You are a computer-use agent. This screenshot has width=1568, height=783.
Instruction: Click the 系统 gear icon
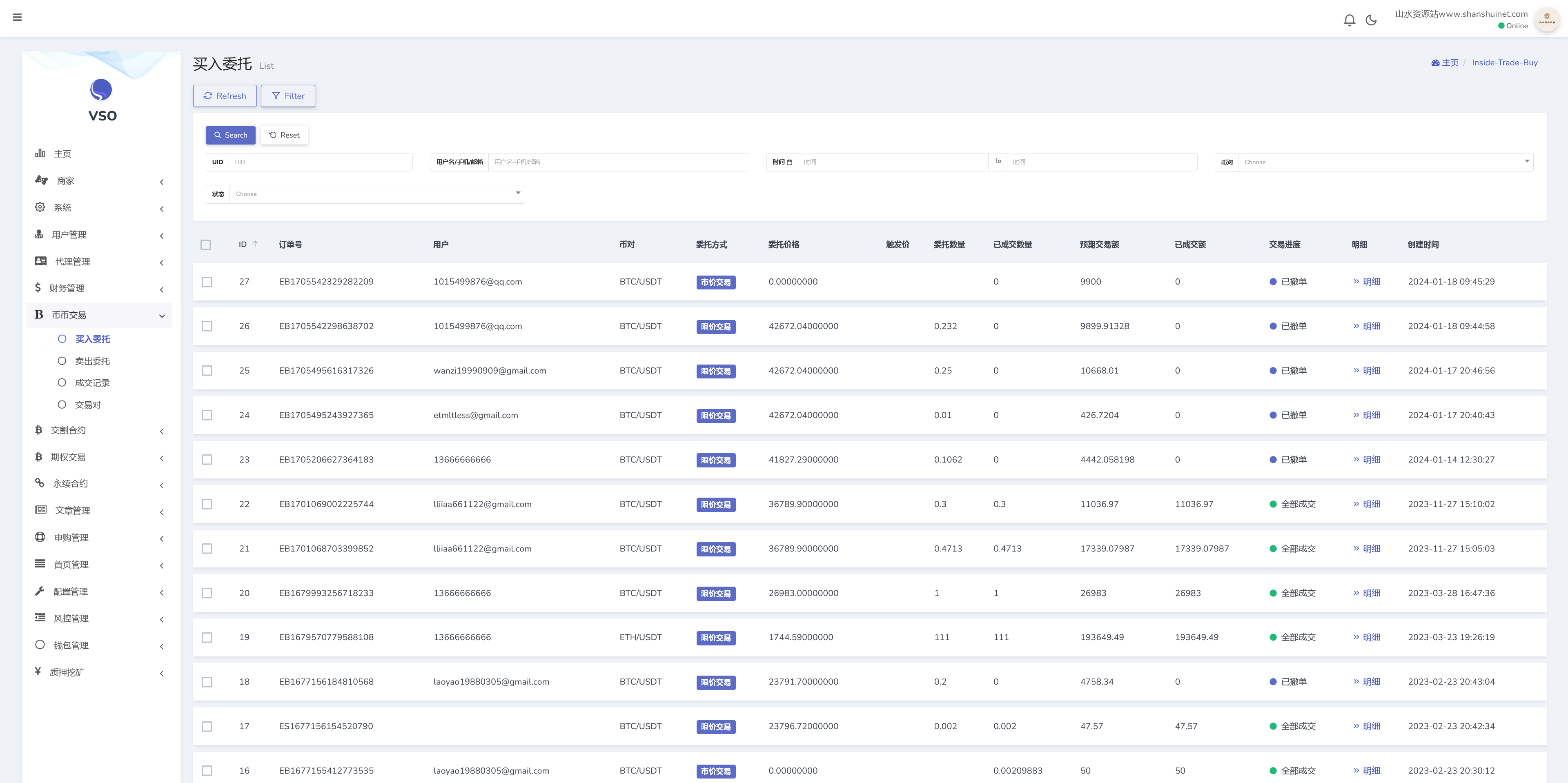pos(40,207)
